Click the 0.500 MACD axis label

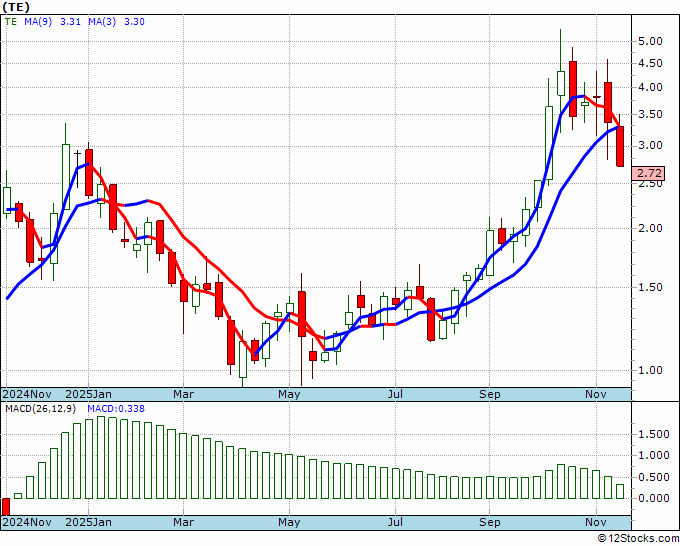(654, 477)
